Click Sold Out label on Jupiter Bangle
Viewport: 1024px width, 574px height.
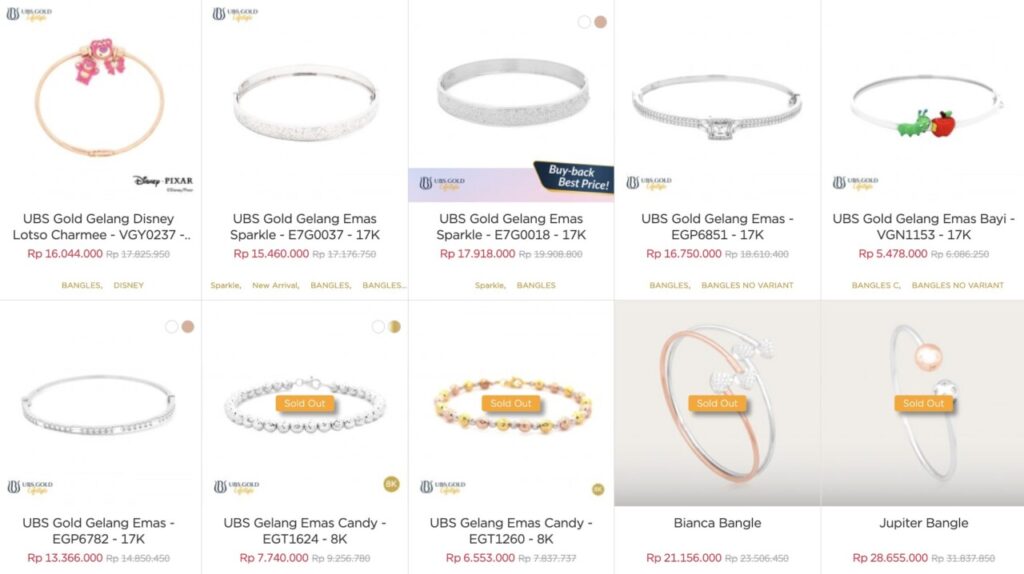point(923,404)
